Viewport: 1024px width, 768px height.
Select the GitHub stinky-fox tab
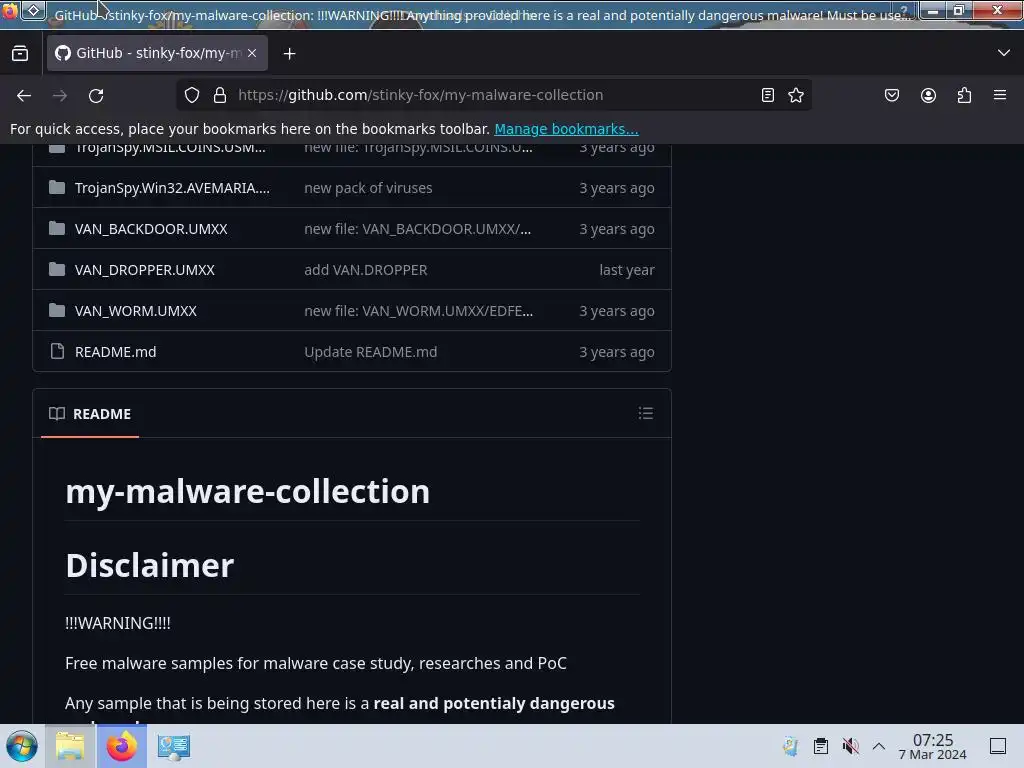click(x=157, y=53)
